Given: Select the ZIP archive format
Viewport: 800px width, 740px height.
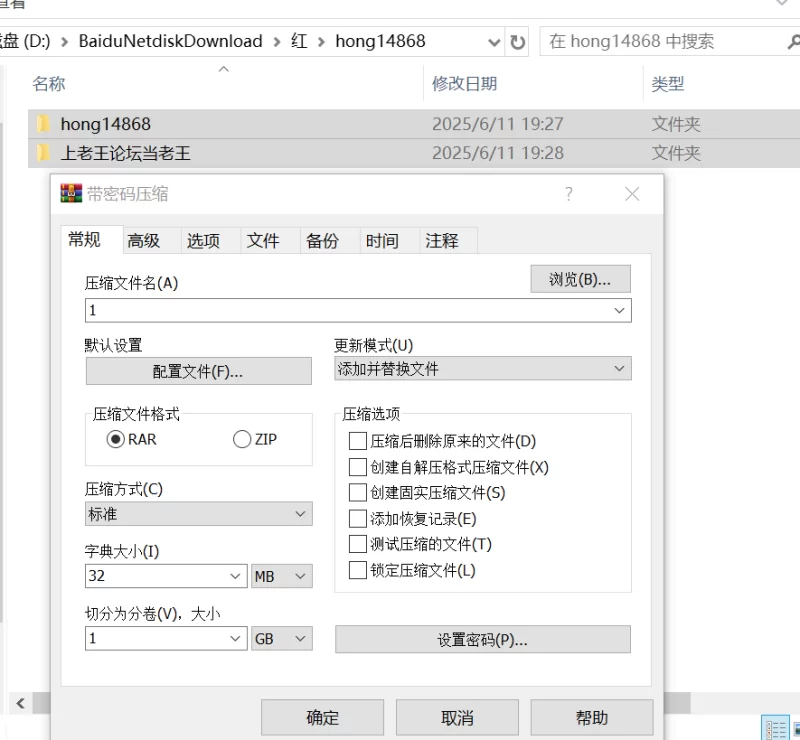Looking at the screenshot, I should 242,439.
